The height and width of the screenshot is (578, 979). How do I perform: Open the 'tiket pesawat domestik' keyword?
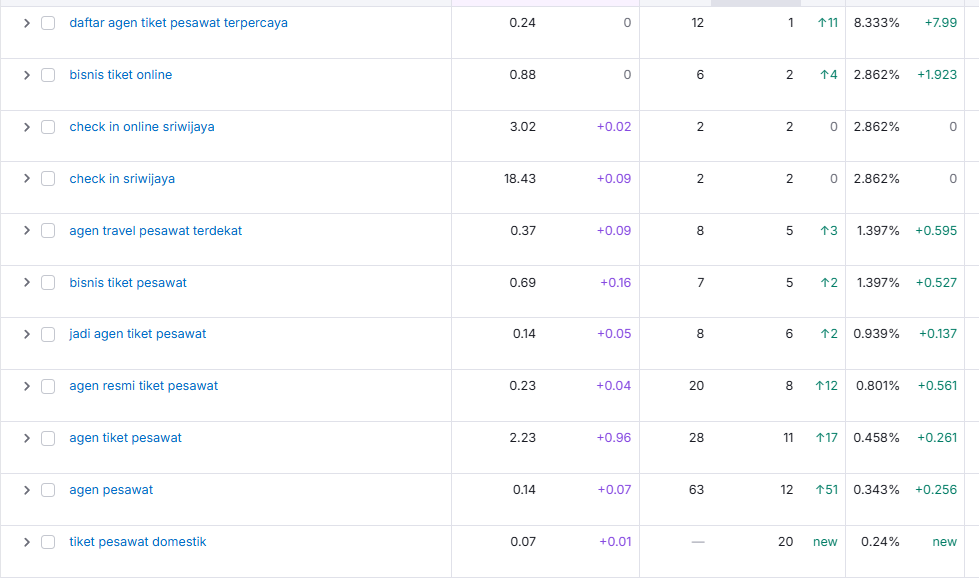(x=137, y=542)
